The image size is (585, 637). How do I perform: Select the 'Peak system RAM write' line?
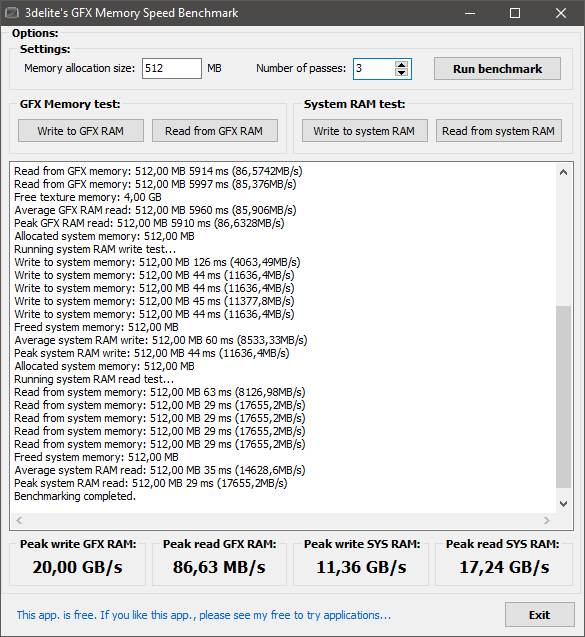pos(152,353)
